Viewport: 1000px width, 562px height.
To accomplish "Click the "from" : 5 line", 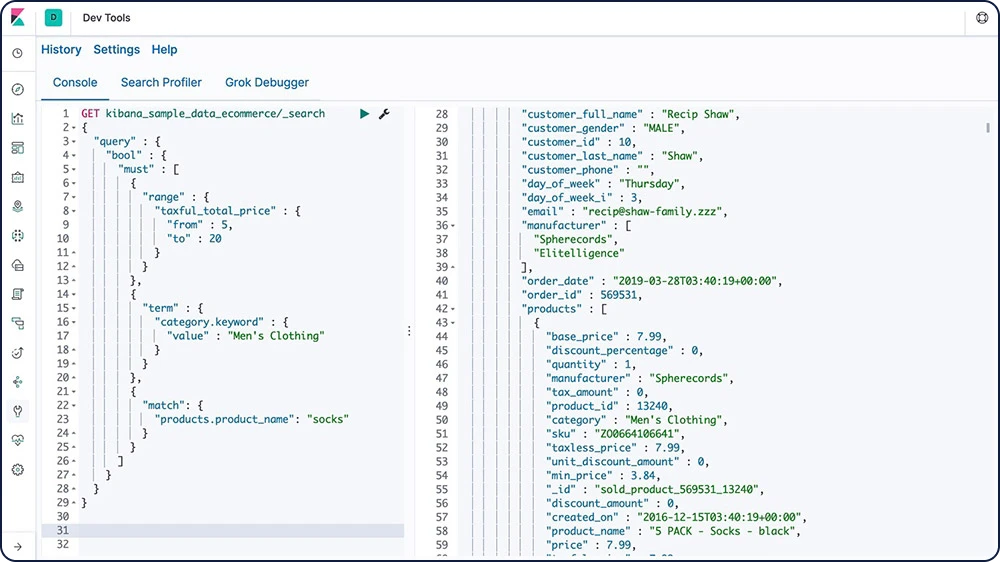I will 200,225.
